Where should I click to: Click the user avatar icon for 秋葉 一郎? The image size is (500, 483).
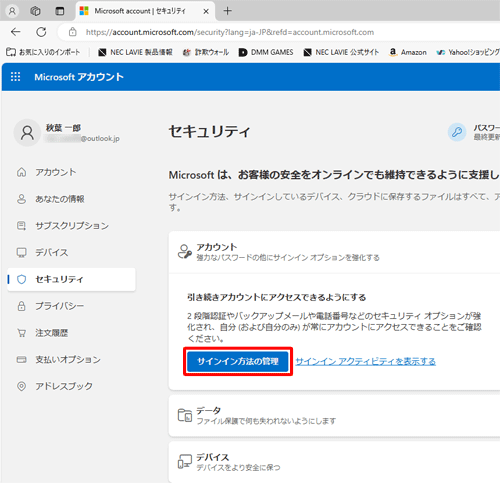pos(27,133)
